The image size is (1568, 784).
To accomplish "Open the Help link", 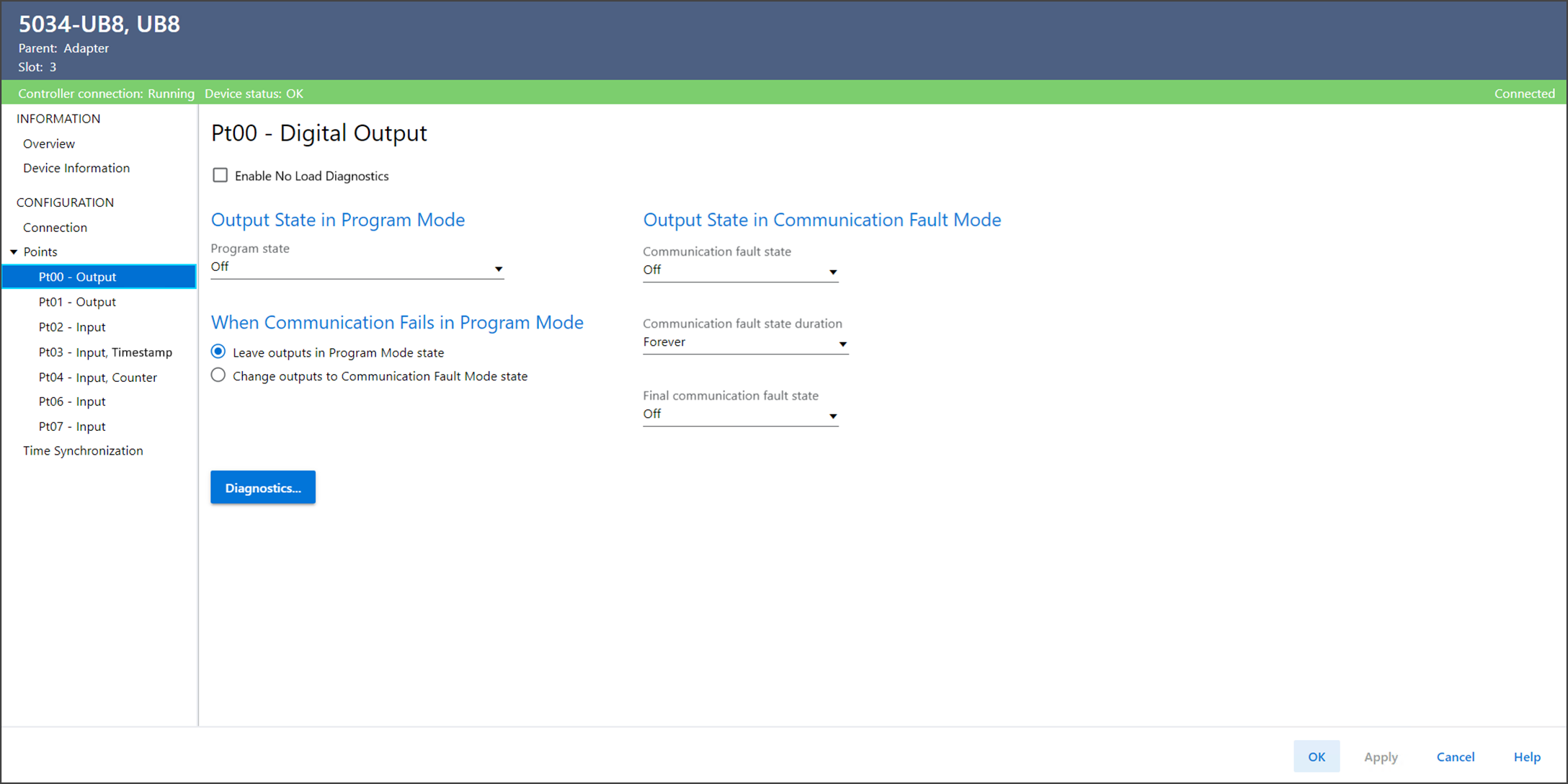I will 1526,757.
